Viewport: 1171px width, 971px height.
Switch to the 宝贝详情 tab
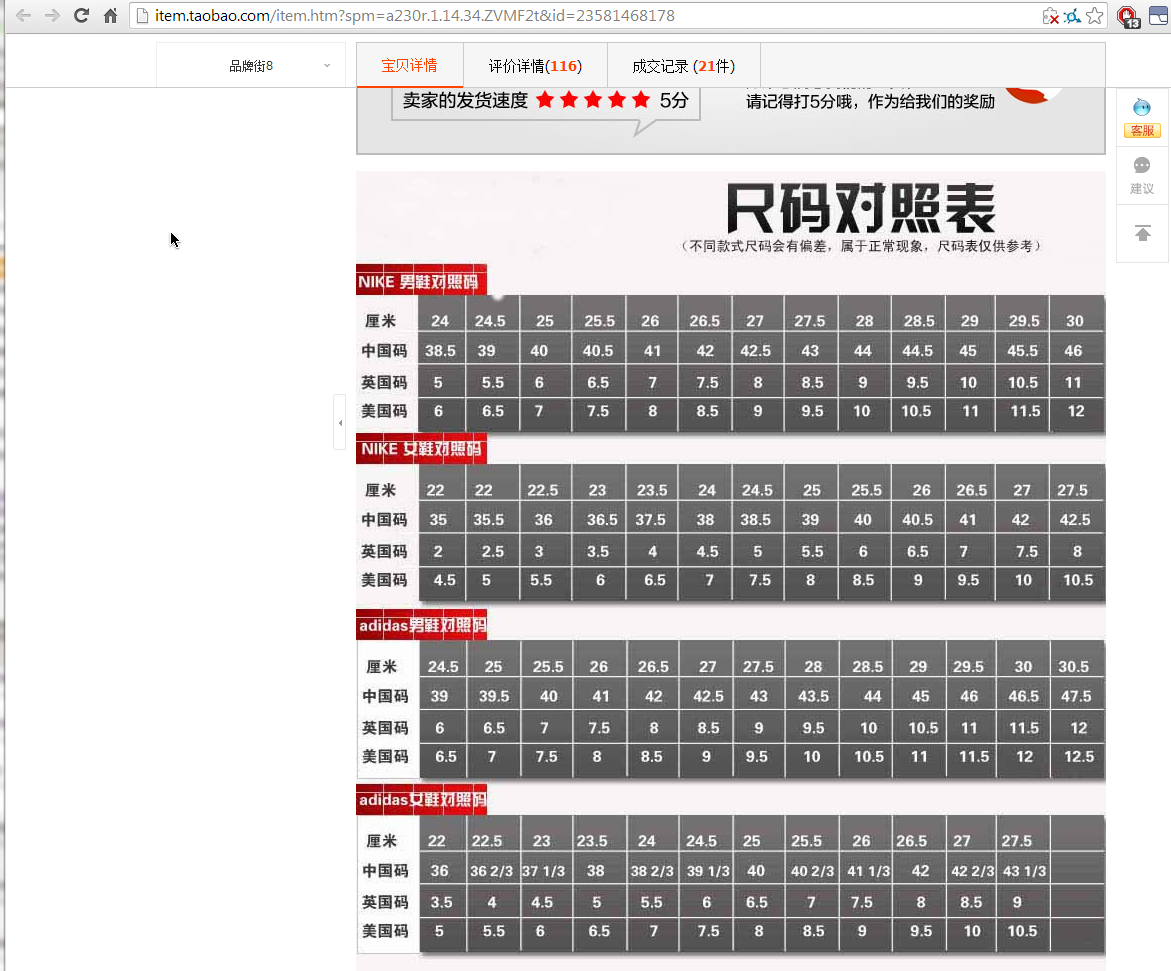409,65
